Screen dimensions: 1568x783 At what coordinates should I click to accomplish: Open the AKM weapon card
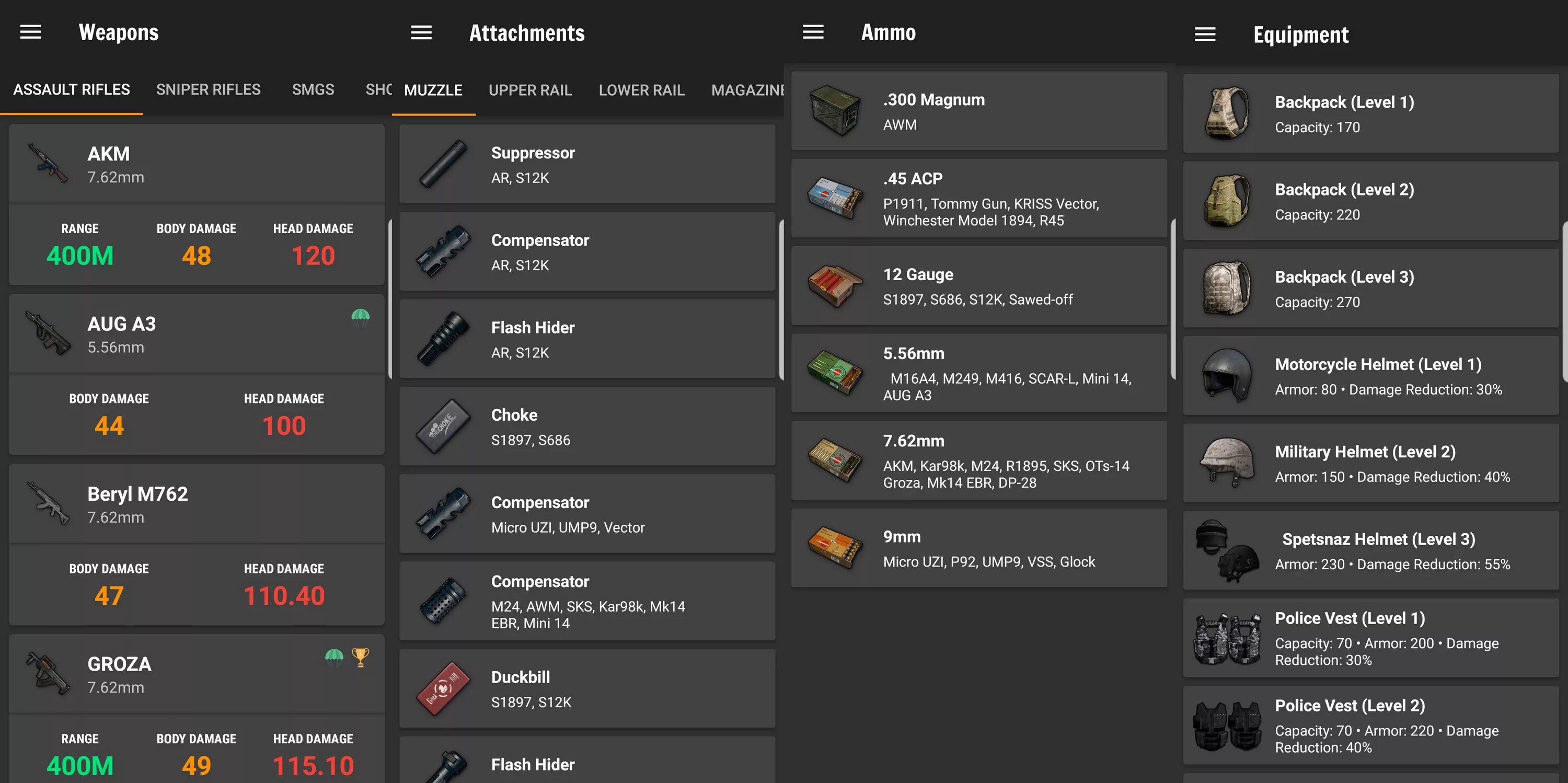196,165
